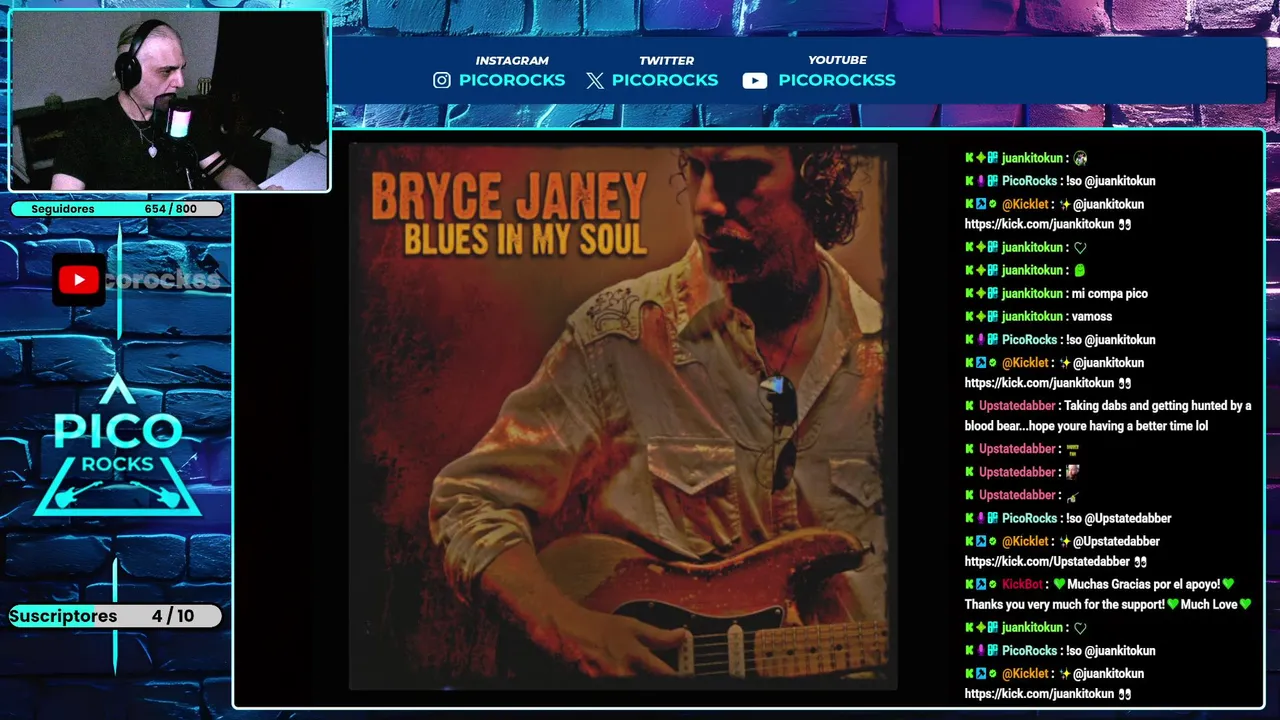Click the blue moderator badge beside KickBot
Viewport: 1280px width, 720px height.
pyautogui.click(x=981, y=584)
